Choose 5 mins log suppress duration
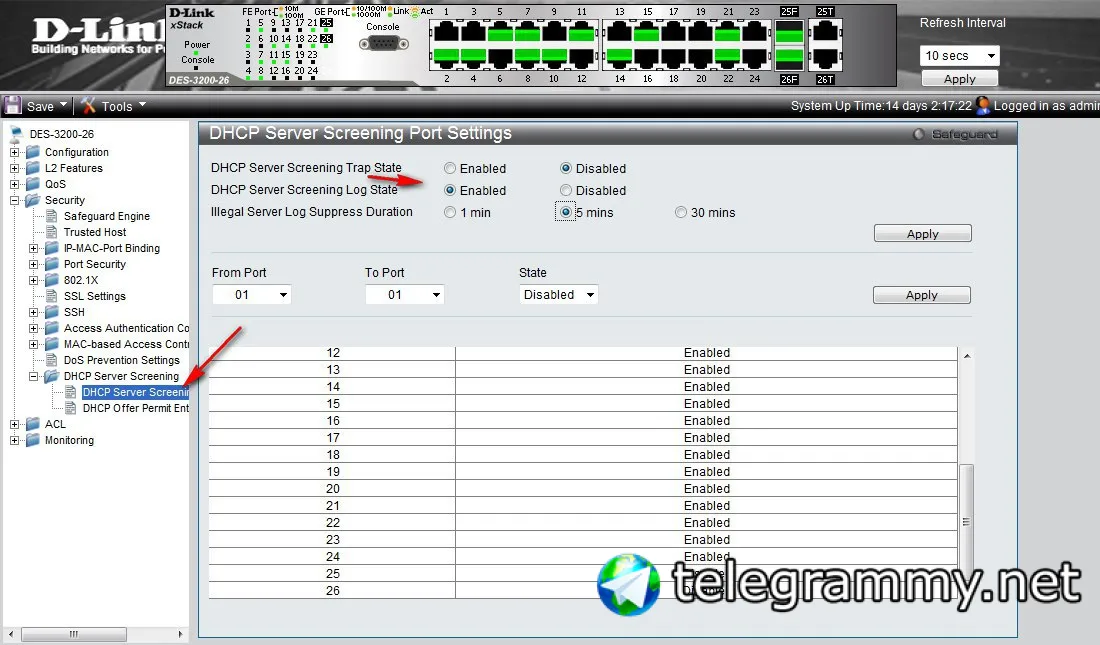The image size is (1100, 645). pos(565,212)
